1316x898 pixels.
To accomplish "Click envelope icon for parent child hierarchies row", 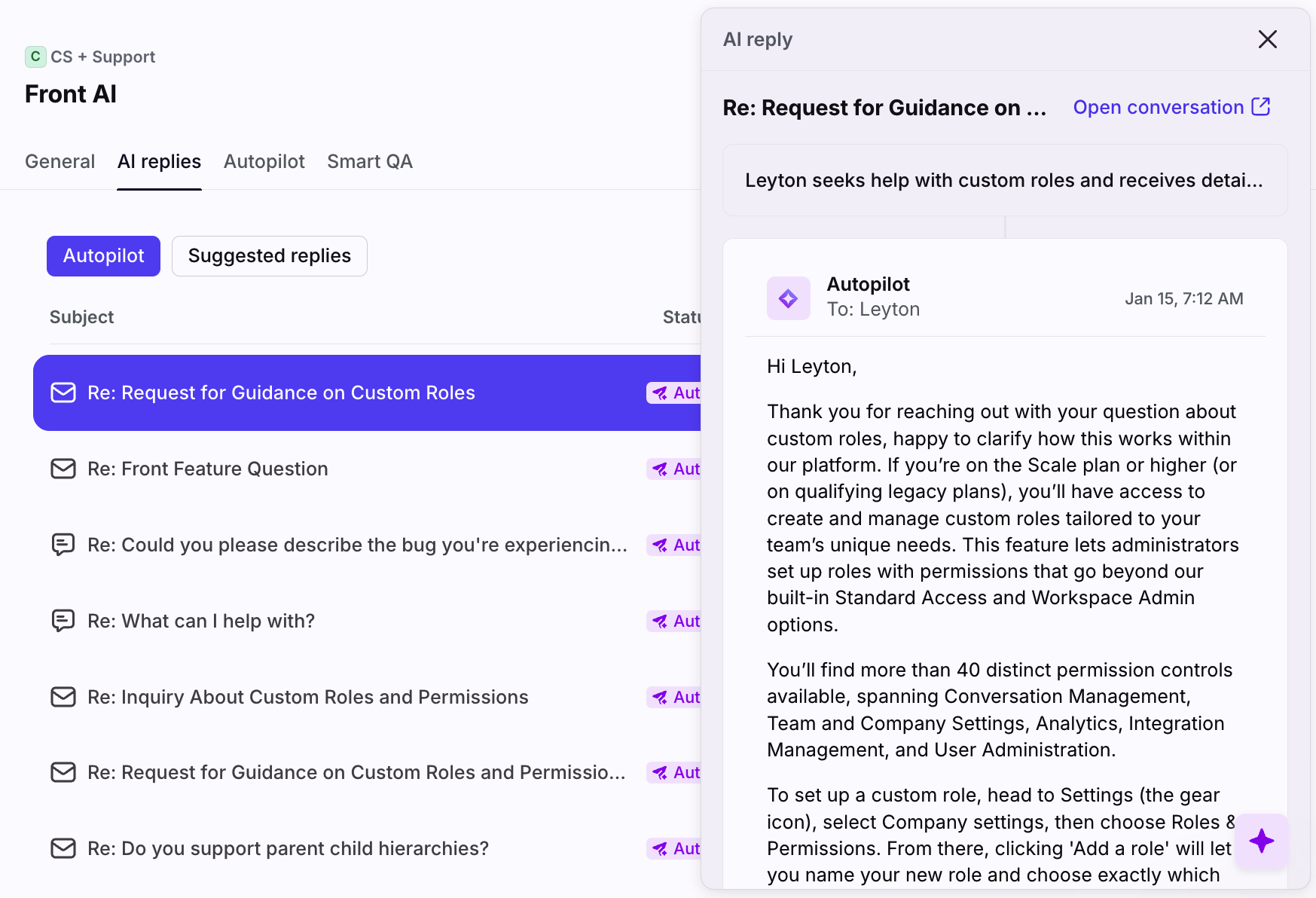I will [x=63, y=848].
